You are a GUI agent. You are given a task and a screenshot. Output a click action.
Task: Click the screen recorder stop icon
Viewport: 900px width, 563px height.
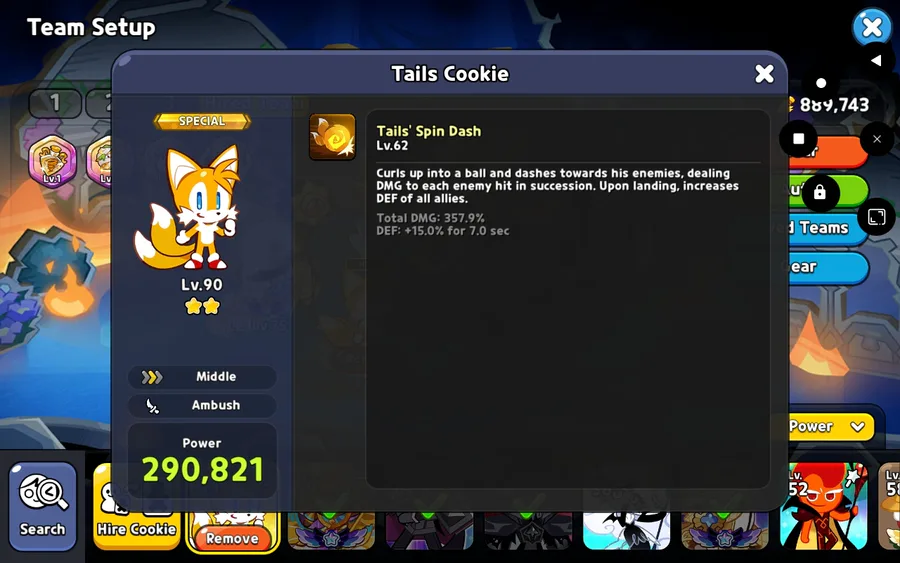[x=798, y=138]
